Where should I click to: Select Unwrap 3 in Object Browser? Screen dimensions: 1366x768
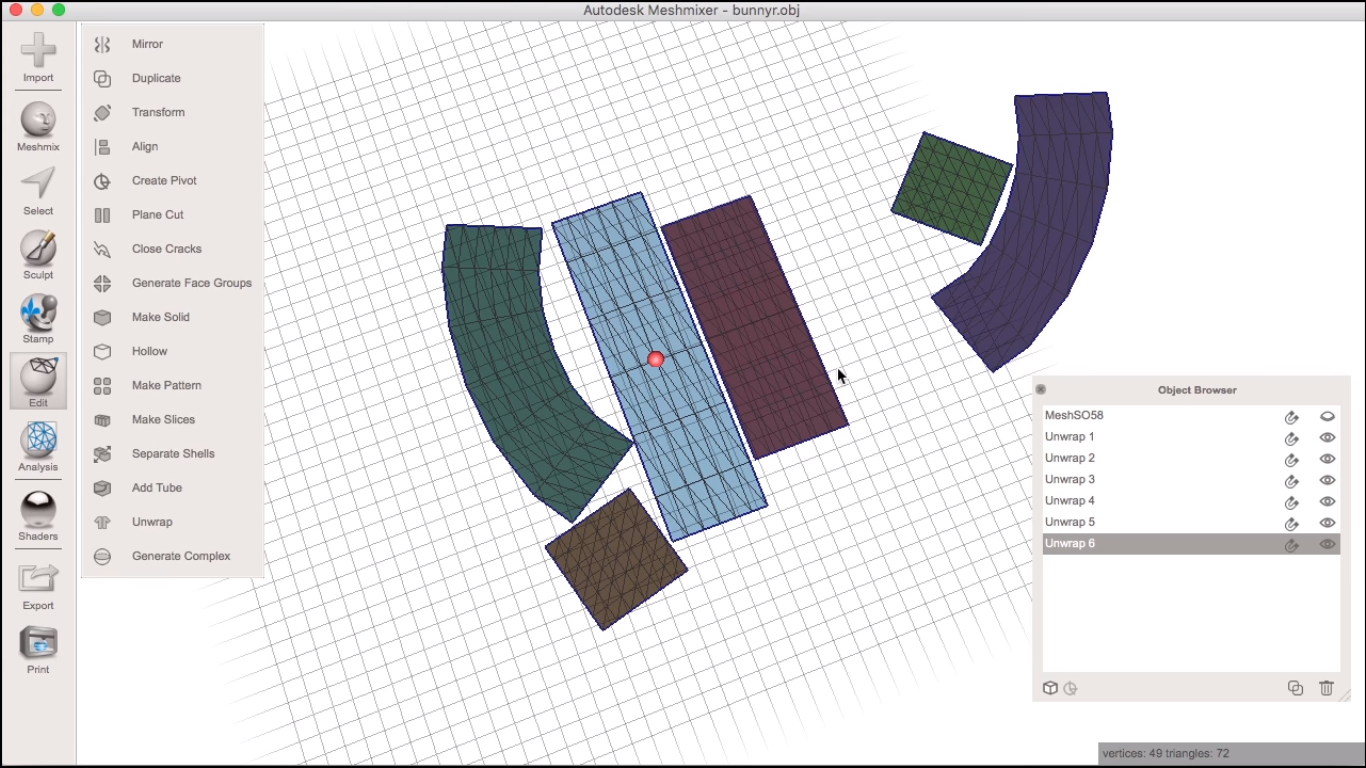(1191, 480)
